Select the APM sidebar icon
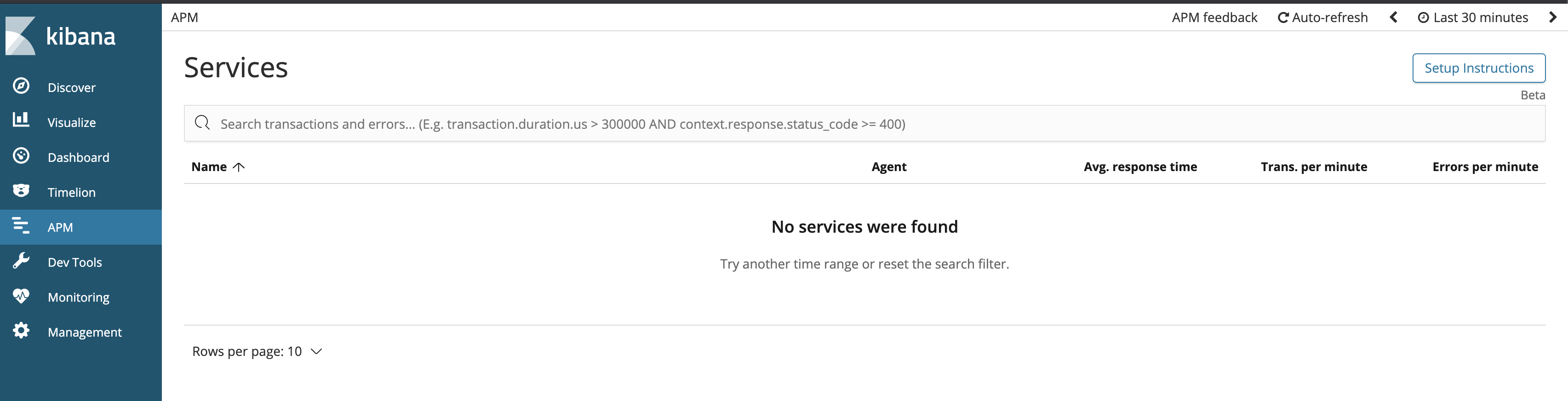Image resolution: width=1568 pixels, height=401 pixels. 21,226
